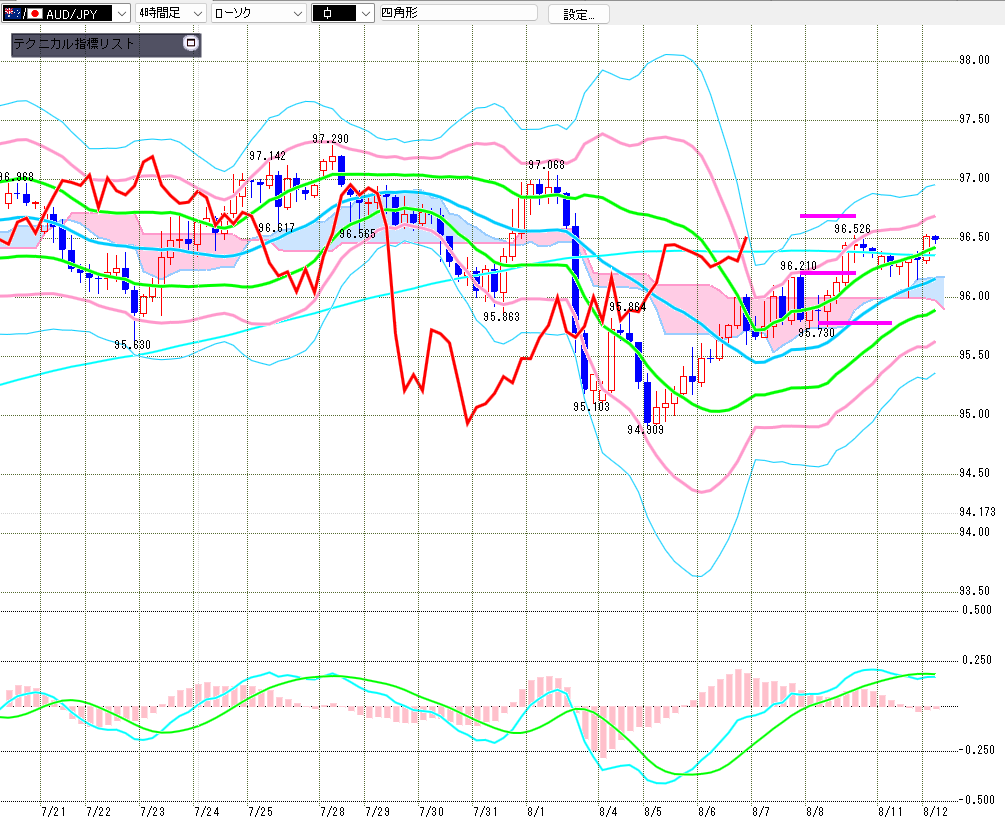Open the AUD/JPY currency pair dropdown
Screen dimensions: 1005x822
coord(122,13)
